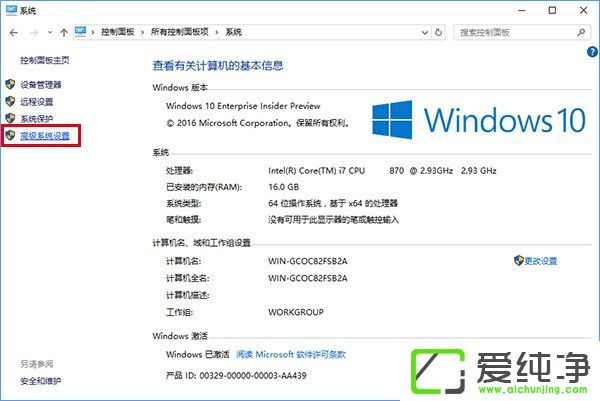Viewport: 600px width, 401px height.
Task: Click the system window title icon
Action: click(11, 10)
